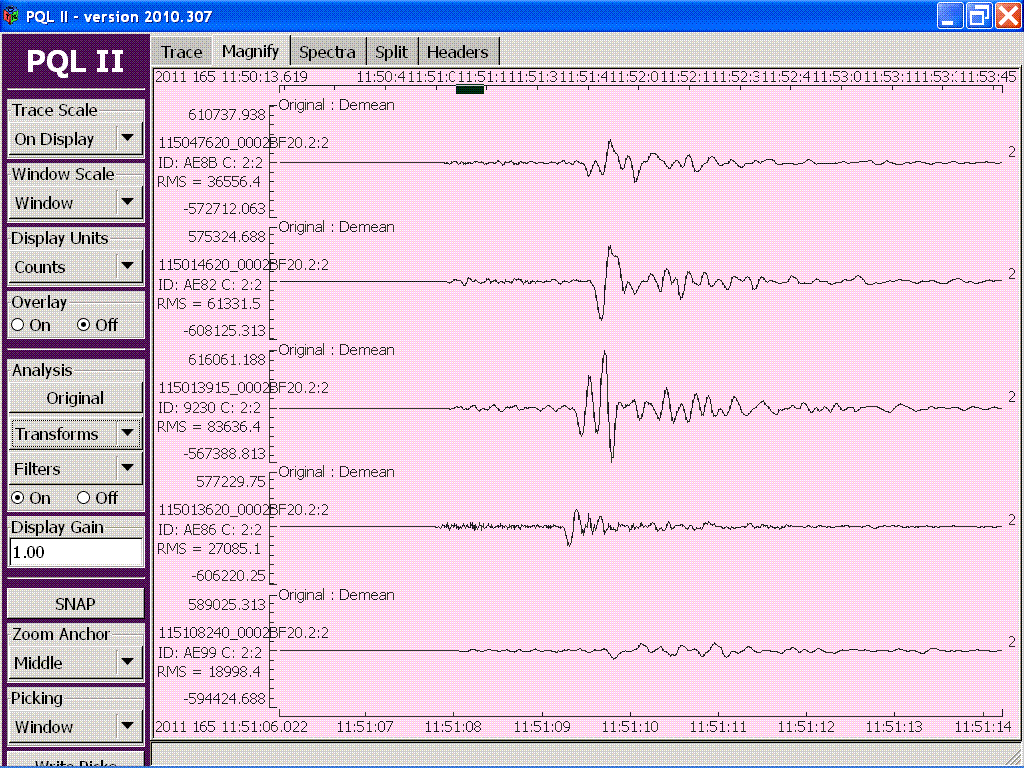Viewport: 1024px width, 768px height.
Task: Click the RMS = 83636.4 value
Action: point(209,426)
